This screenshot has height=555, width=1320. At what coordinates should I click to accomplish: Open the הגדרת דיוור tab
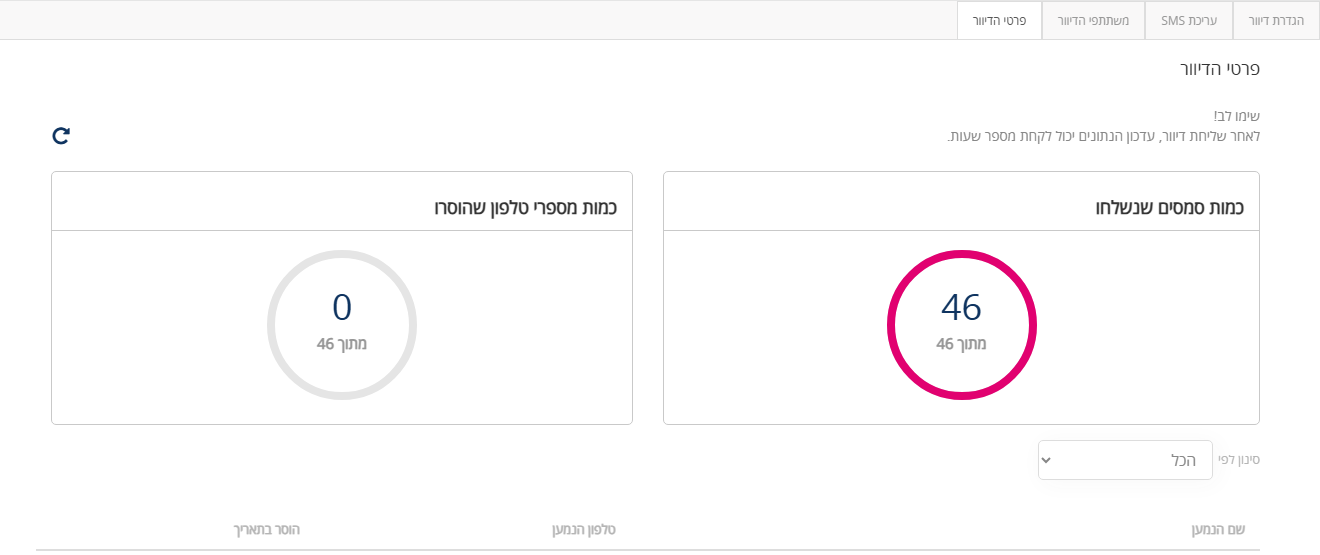(1276, 20)
